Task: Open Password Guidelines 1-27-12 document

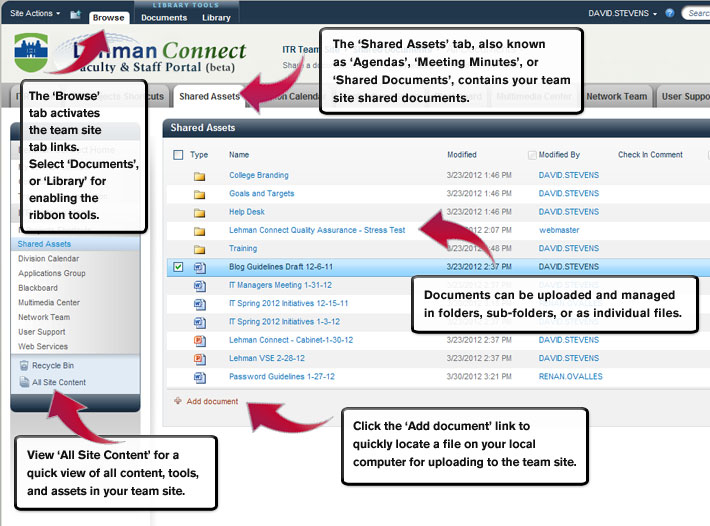Action: pos(282,377)
